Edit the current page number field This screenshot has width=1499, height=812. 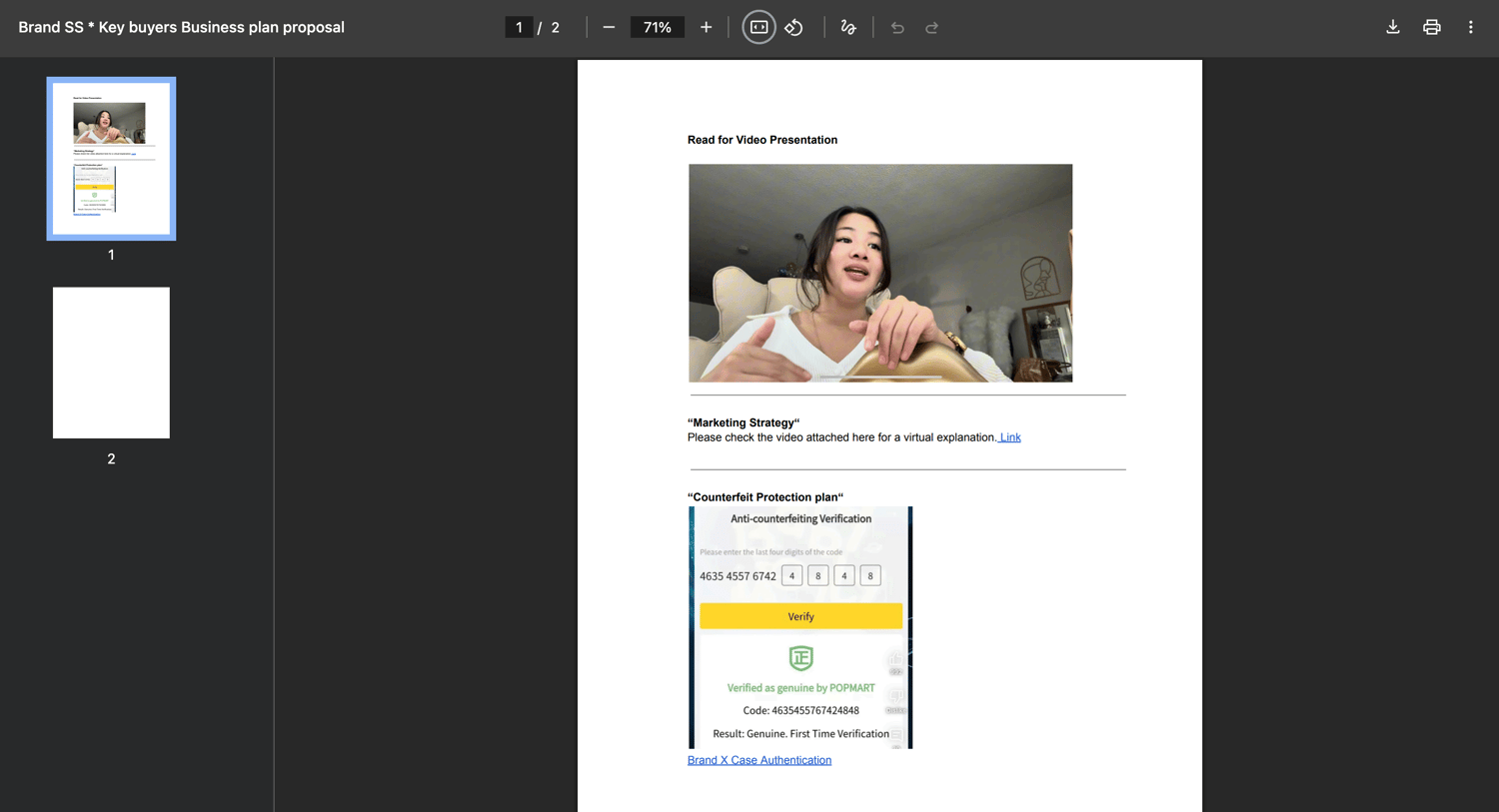(x=519, y=28)
